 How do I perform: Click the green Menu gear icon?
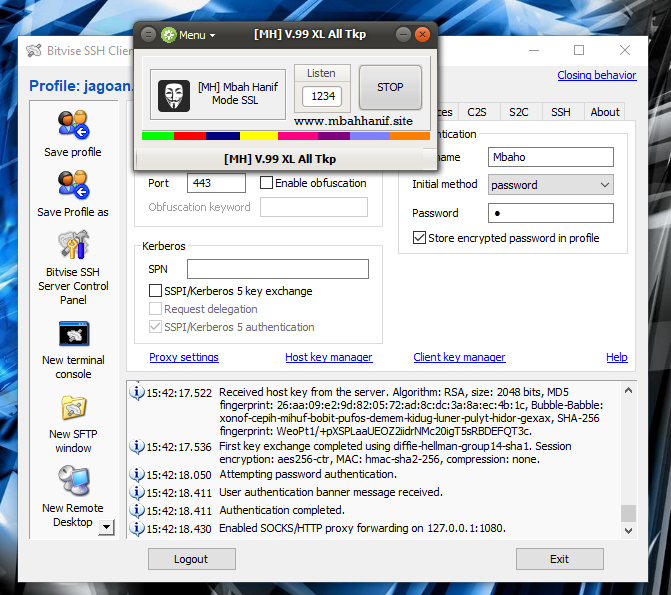coord(169,35)
